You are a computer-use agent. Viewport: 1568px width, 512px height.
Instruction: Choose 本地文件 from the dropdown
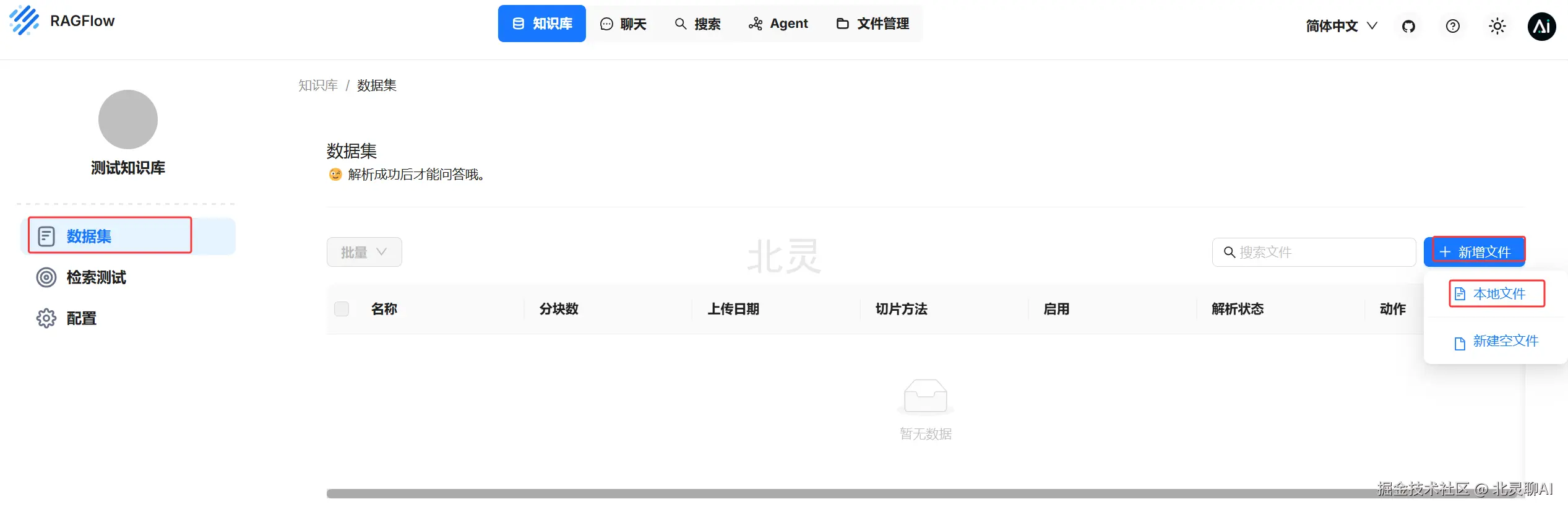[x=1496, y=293]
